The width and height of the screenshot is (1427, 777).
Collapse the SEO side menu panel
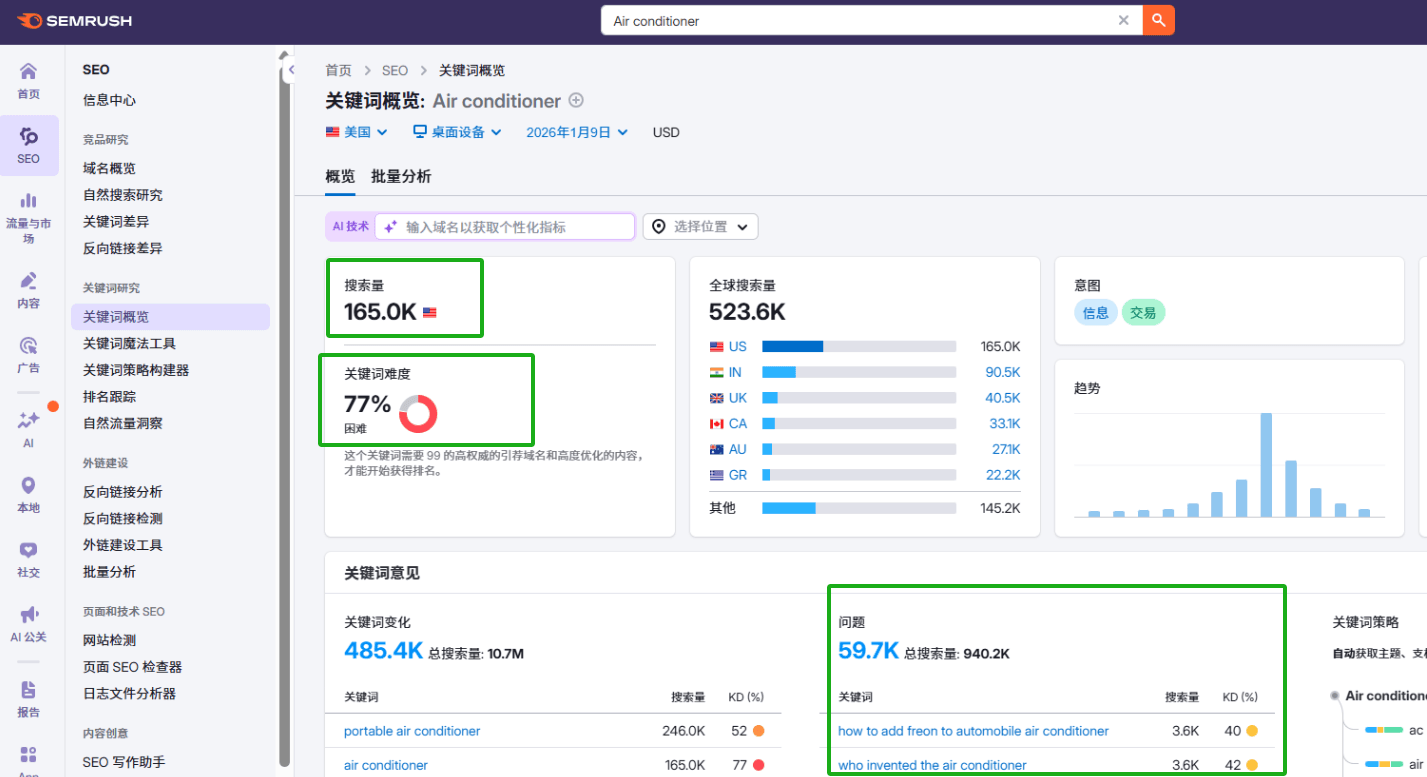pos(291,70)
